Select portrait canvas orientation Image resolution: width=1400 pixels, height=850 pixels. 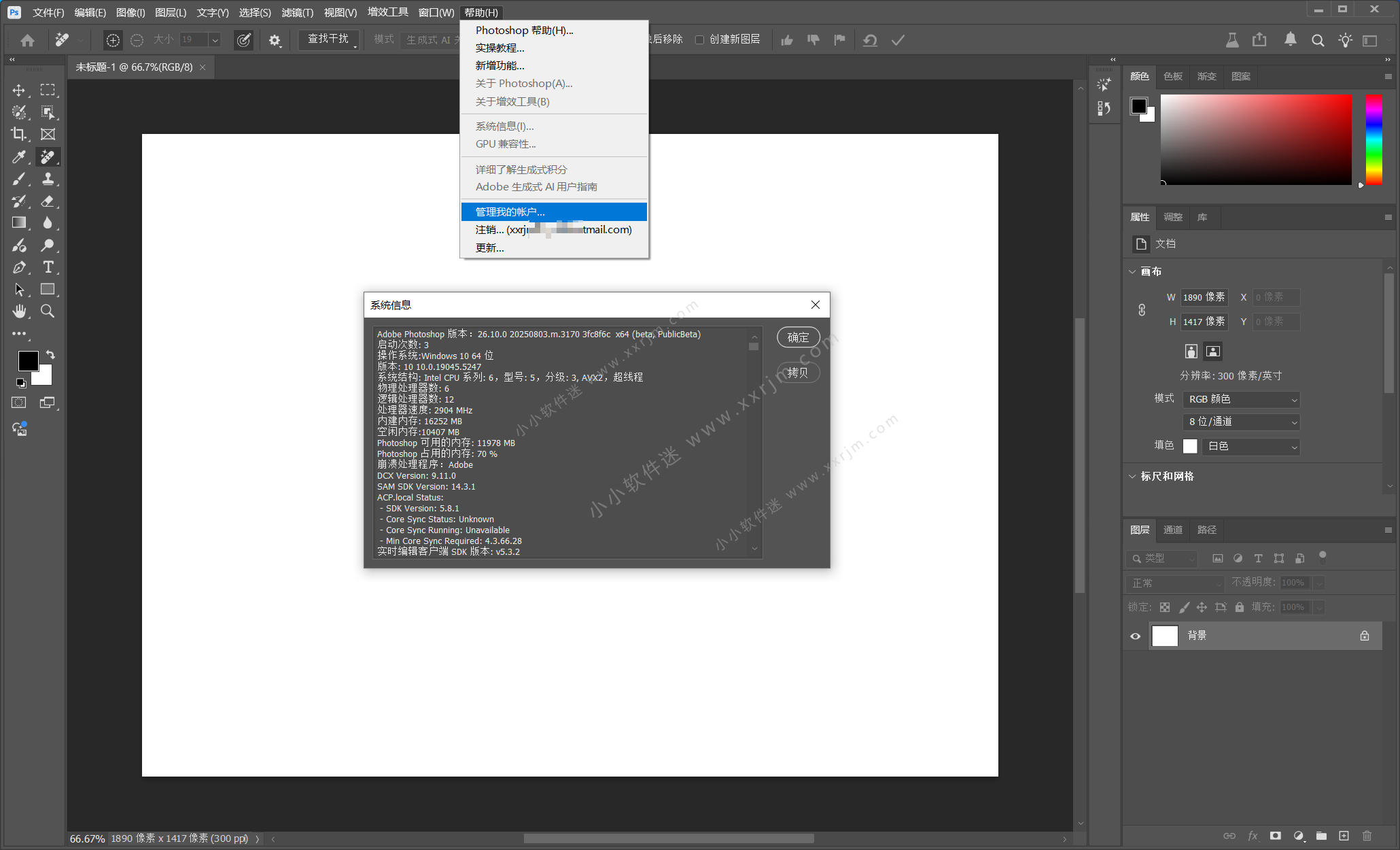point(1191,352)
